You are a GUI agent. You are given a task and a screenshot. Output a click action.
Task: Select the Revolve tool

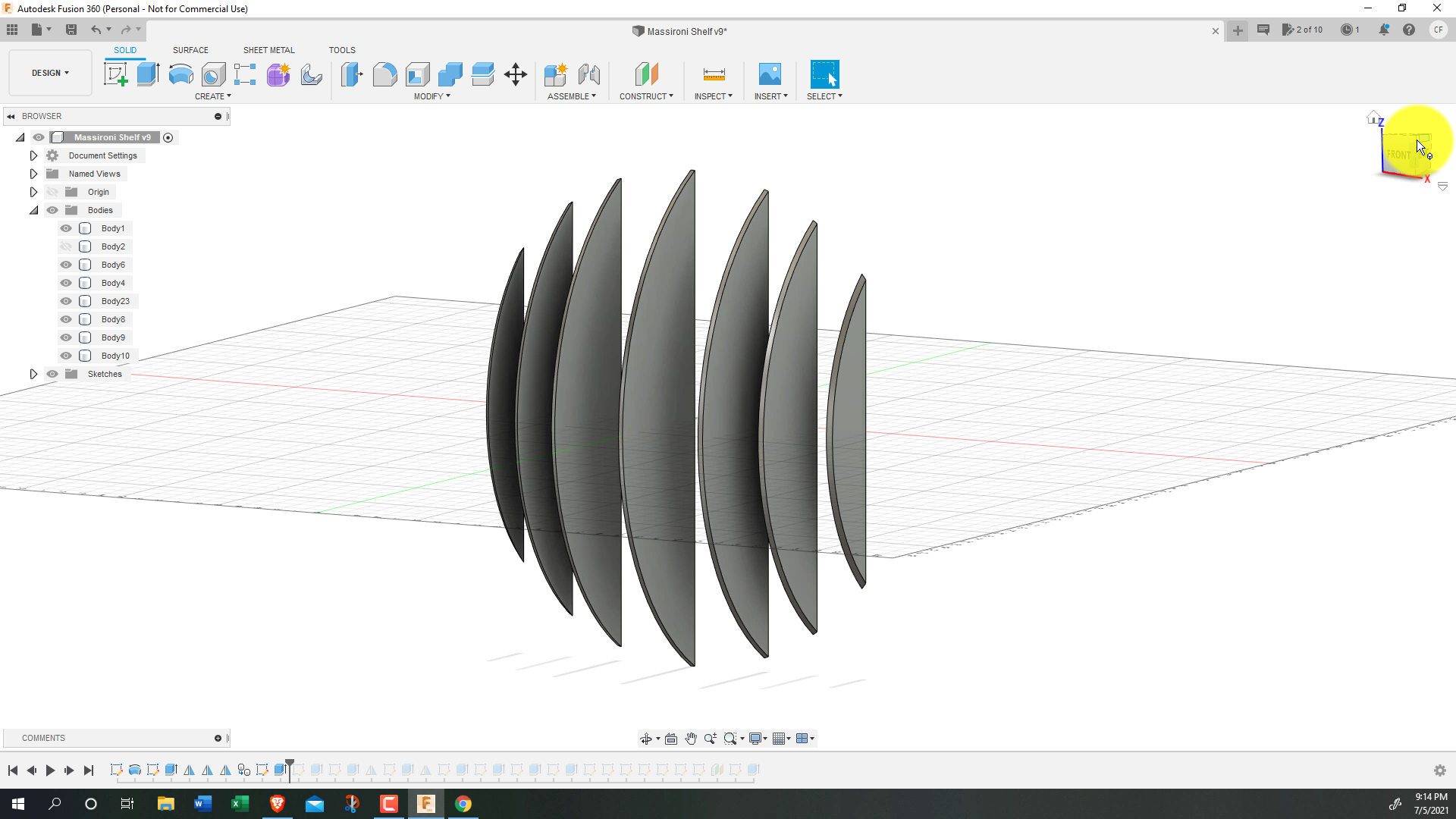(x=180, y=74)
